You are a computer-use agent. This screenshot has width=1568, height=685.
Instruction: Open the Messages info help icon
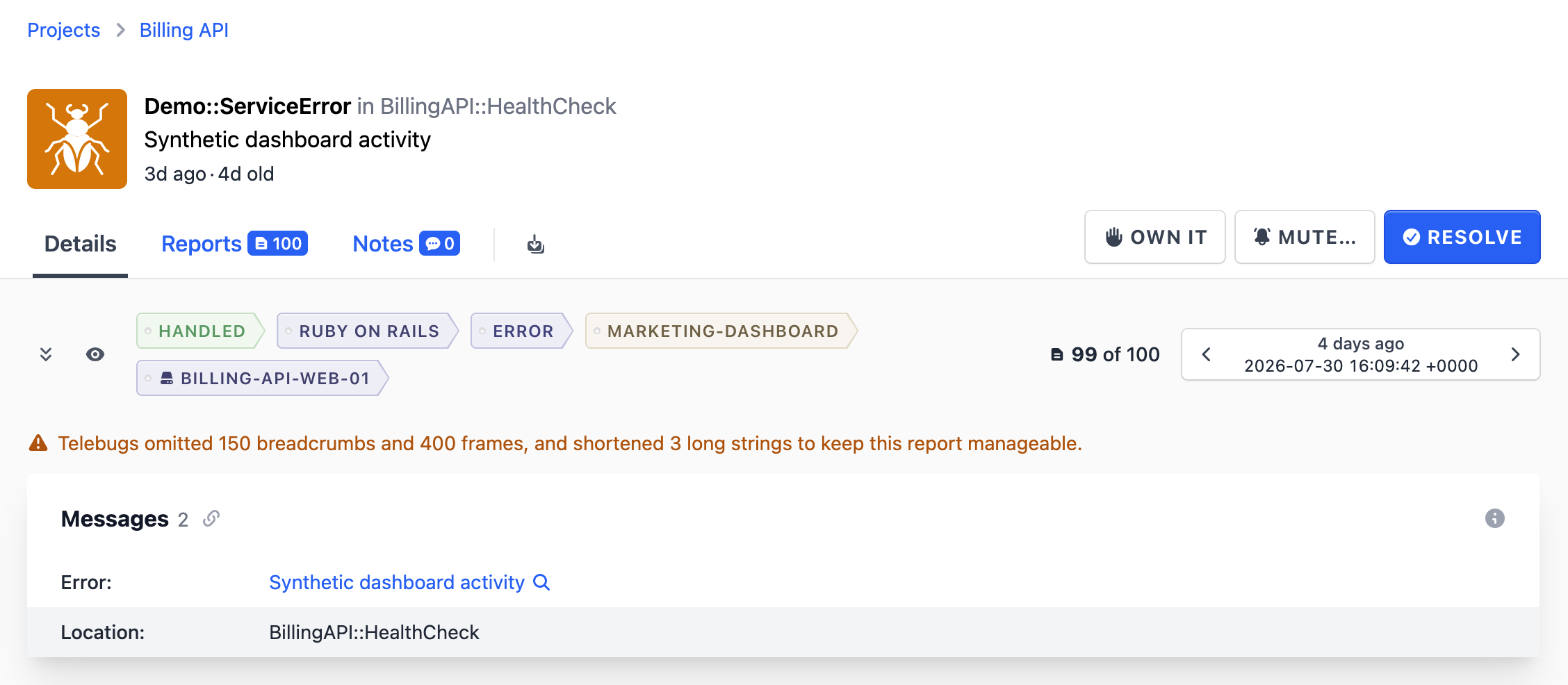[x=1495, y=518]
